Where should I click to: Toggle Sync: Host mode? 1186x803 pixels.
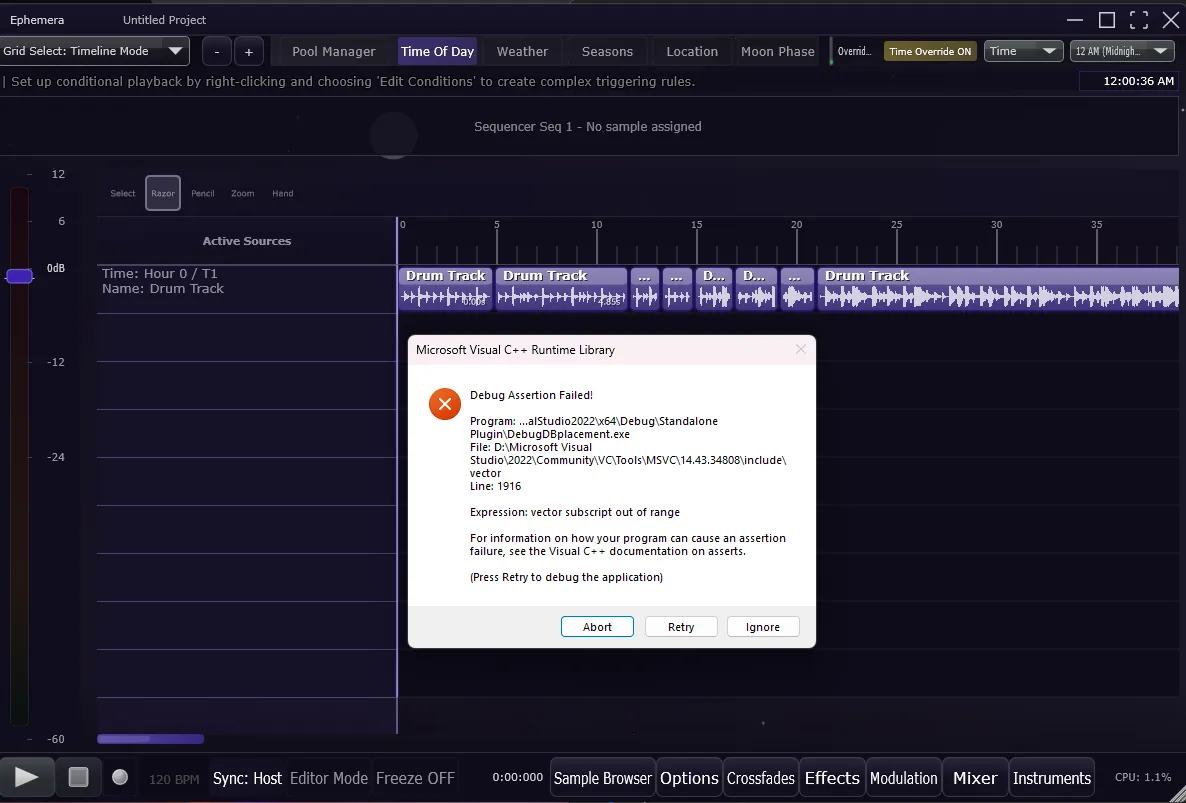[246, 777]
